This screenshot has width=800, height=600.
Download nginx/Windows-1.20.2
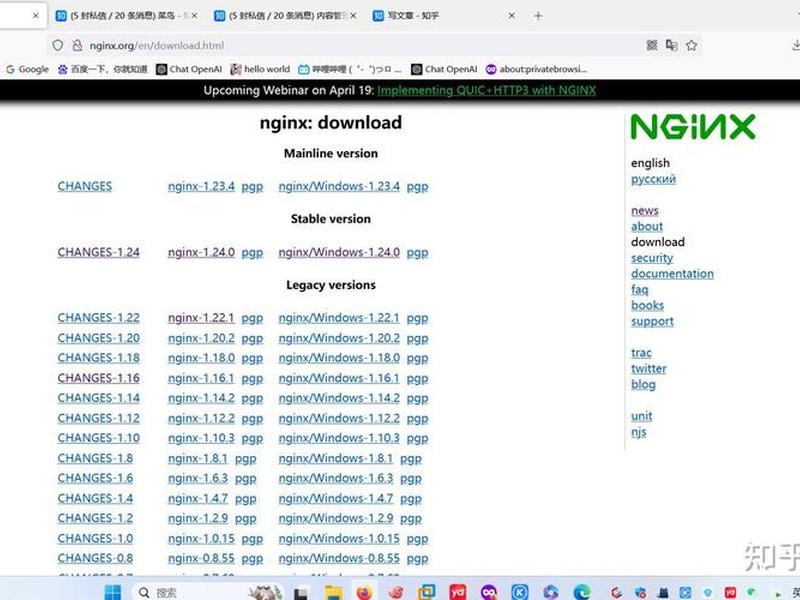click(339, 338)
